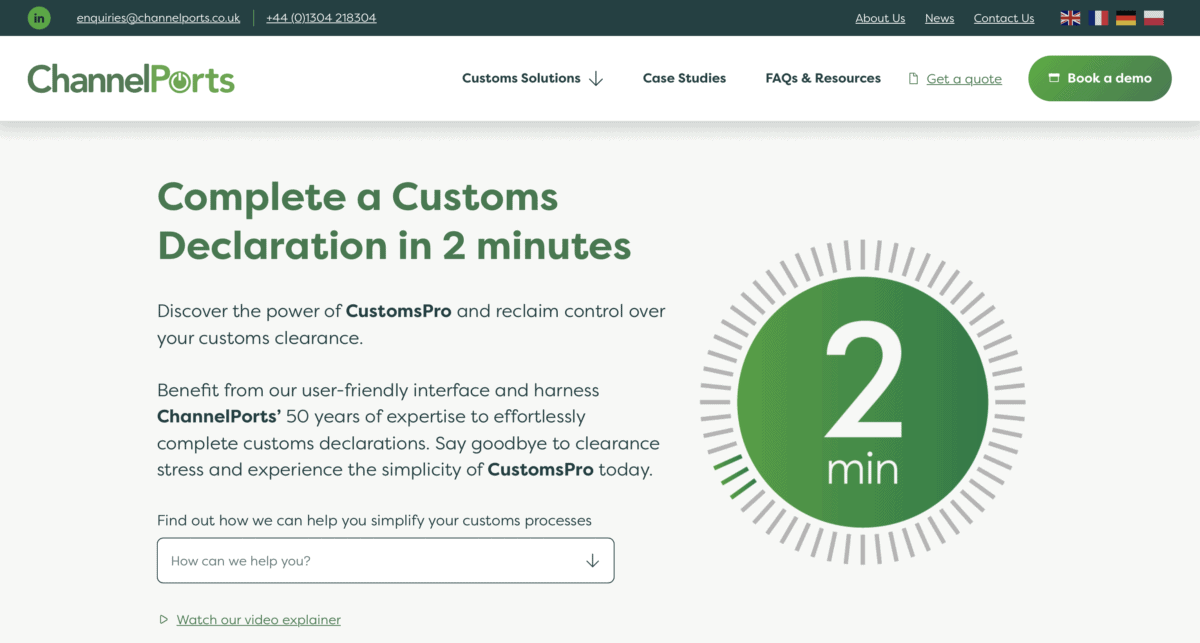The height and width of the screenshot is (643, 1200).
Task: Go to FAQs & Resources
Action: pos(823,78)
